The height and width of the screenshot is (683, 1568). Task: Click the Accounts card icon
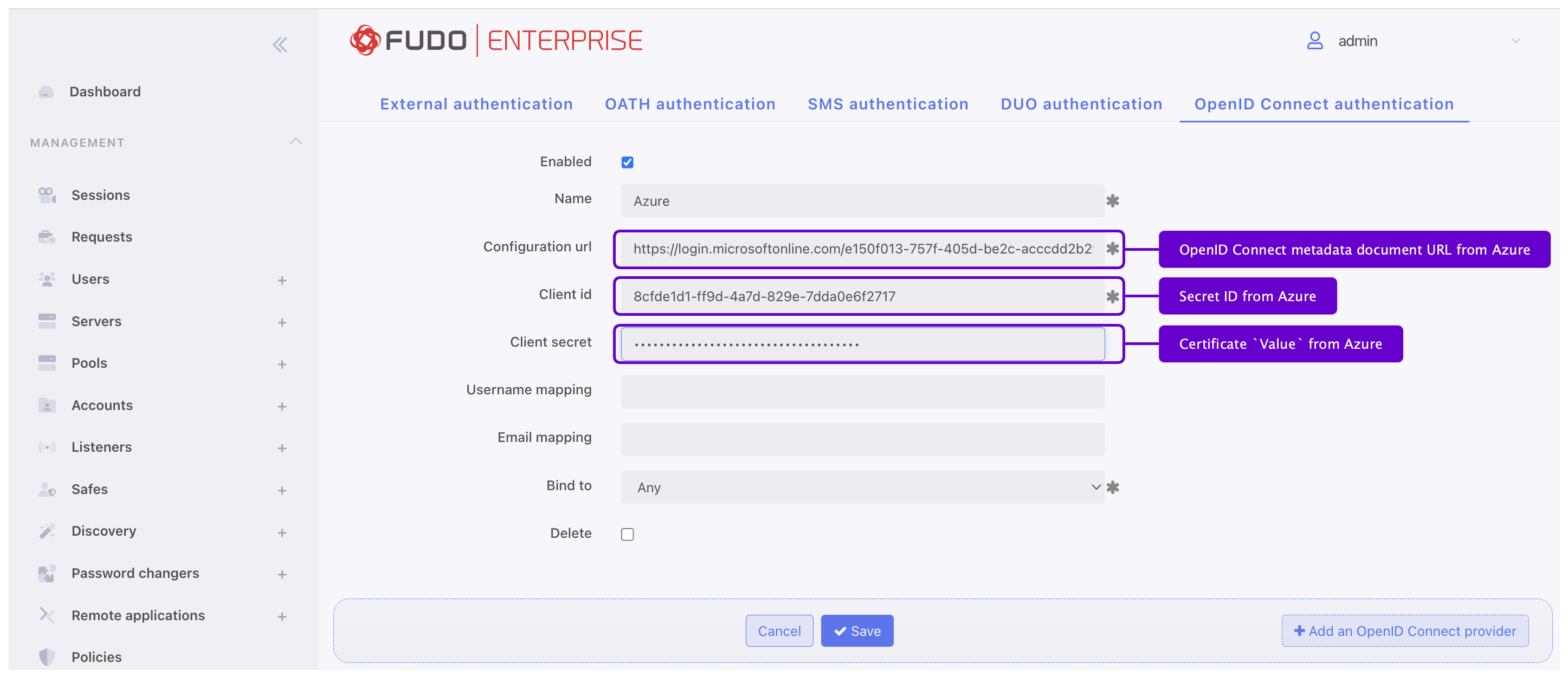click(47, 405)
